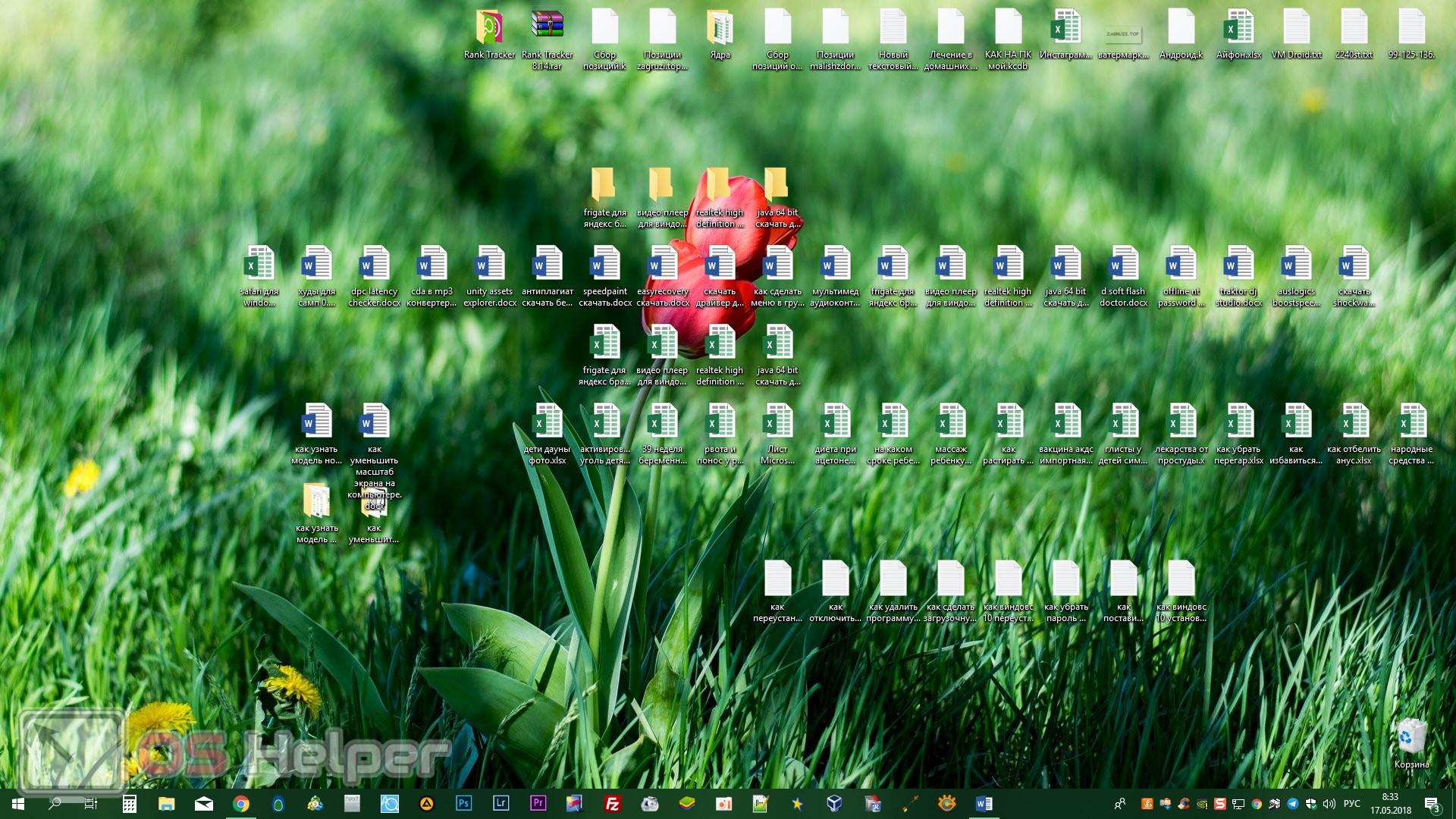Open Task View on the taskbar
The image size is (1456, 819).
tap(91, 804)
